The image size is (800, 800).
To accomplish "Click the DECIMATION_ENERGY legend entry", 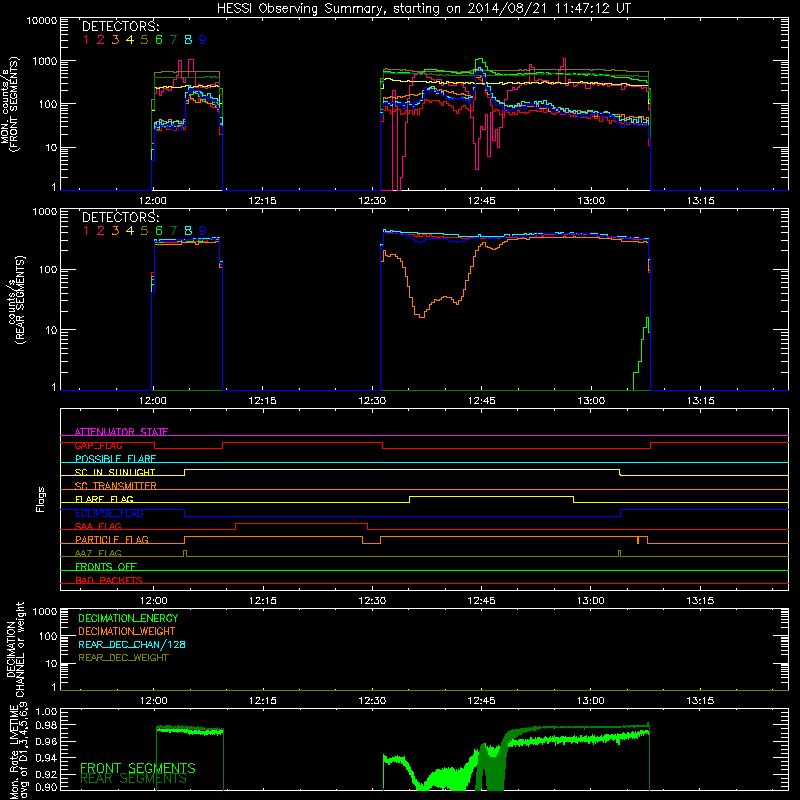I will tap(128, 618).
